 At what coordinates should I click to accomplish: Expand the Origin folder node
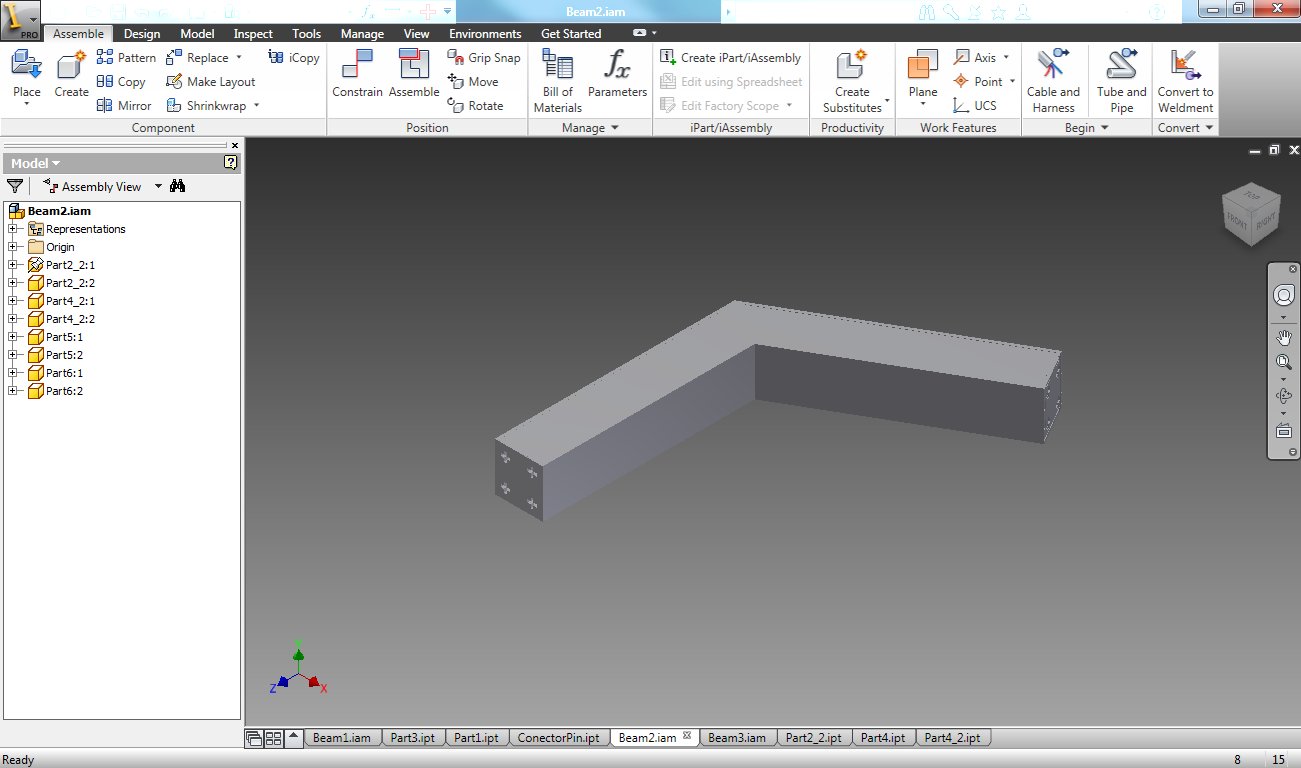tap(13, 247)
